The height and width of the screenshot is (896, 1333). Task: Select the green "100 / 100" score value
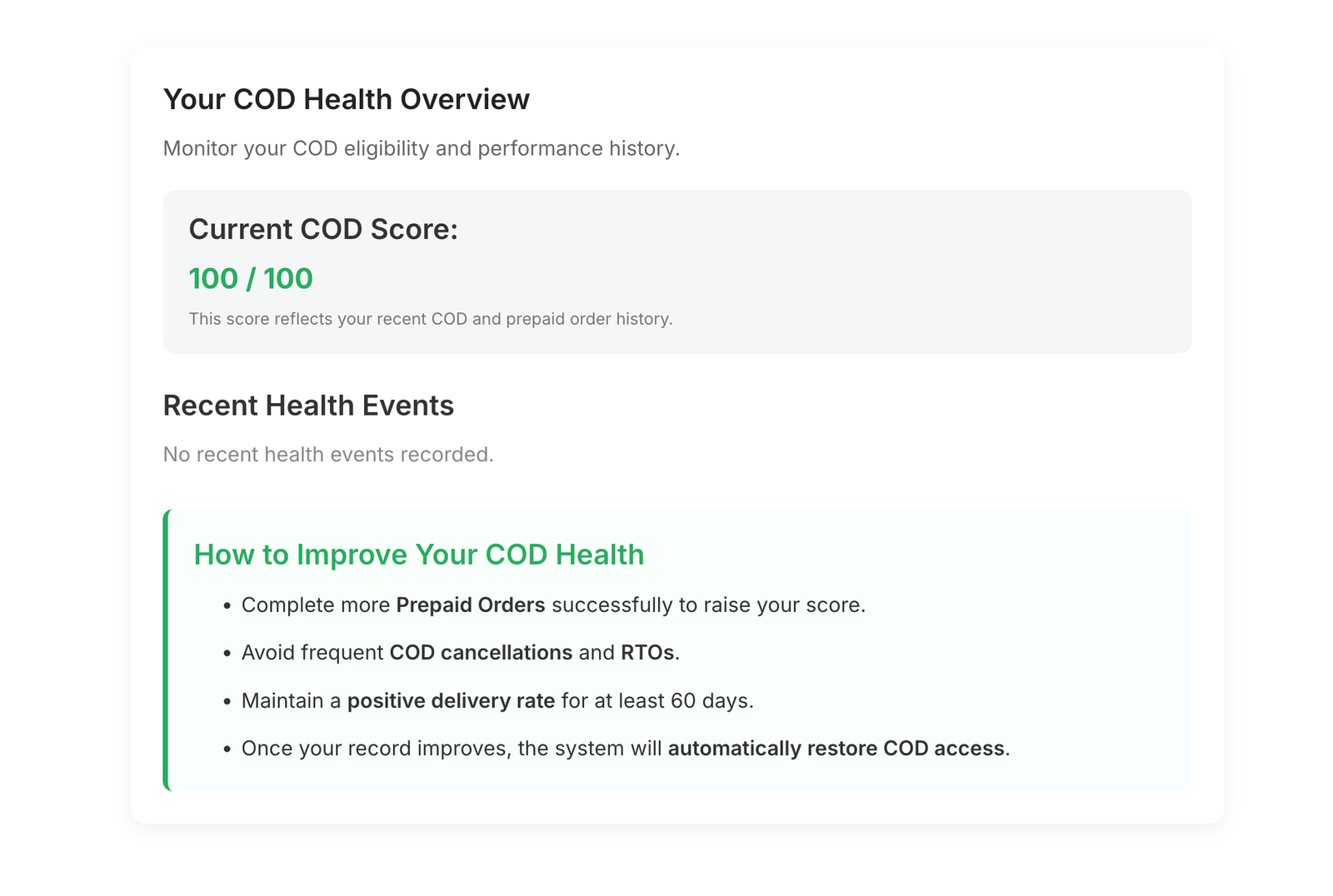pos(251,279)
